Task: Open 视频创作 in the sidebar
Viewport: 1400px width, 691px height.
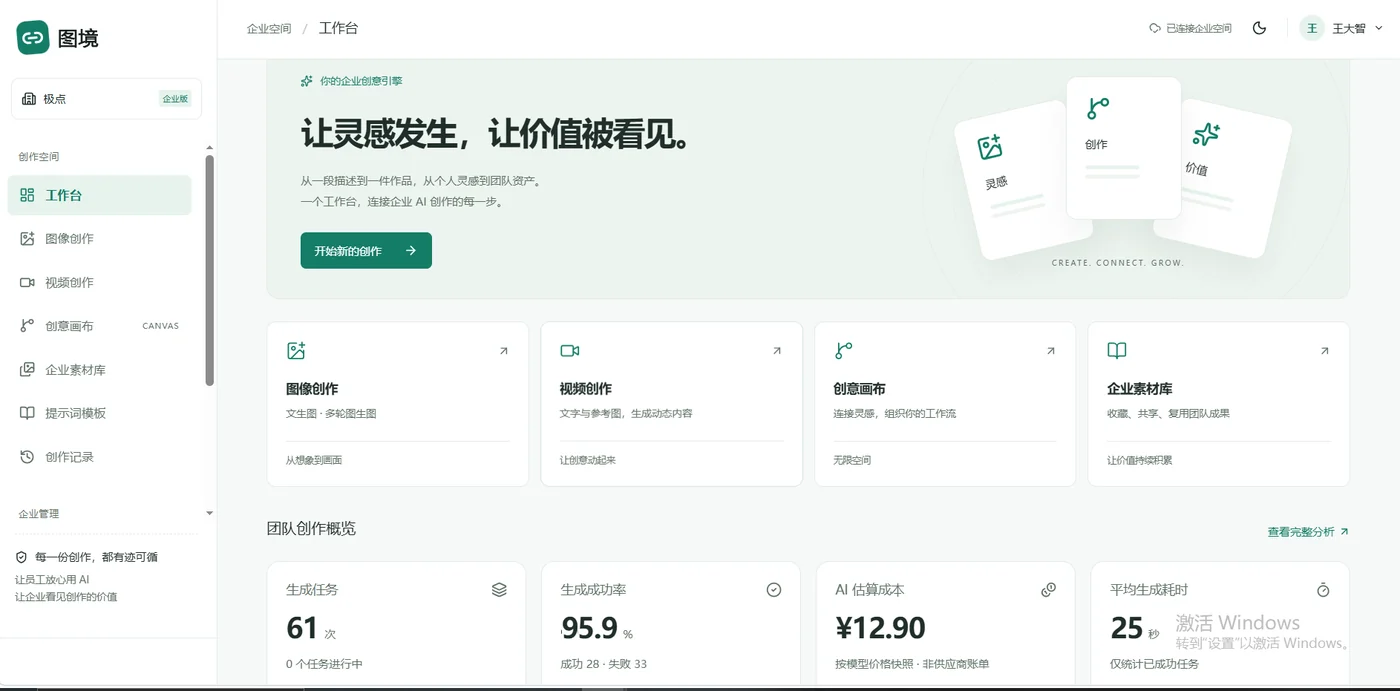Action: click(x=99, y=283)
